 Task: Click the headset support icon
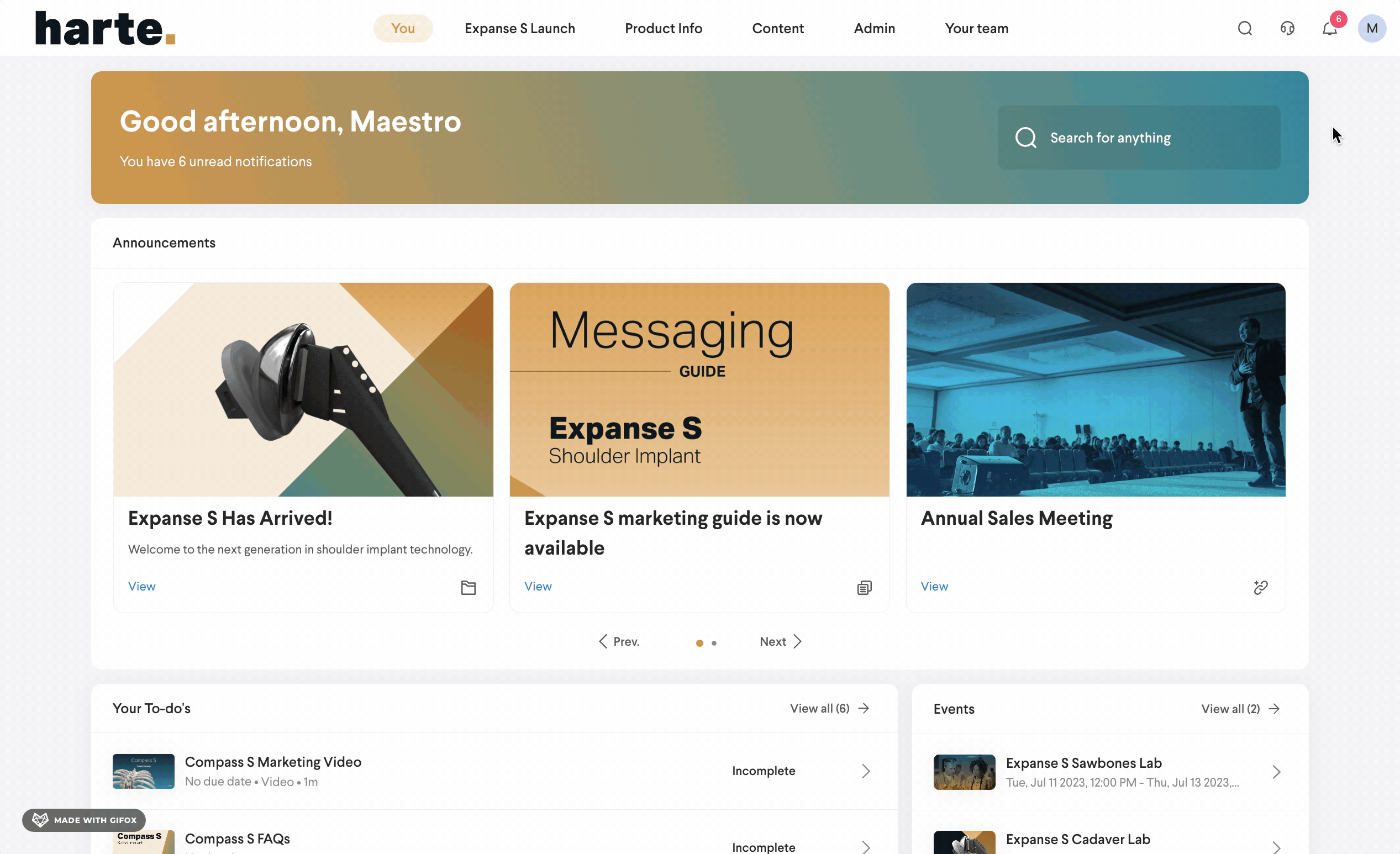click(1287, 28)
